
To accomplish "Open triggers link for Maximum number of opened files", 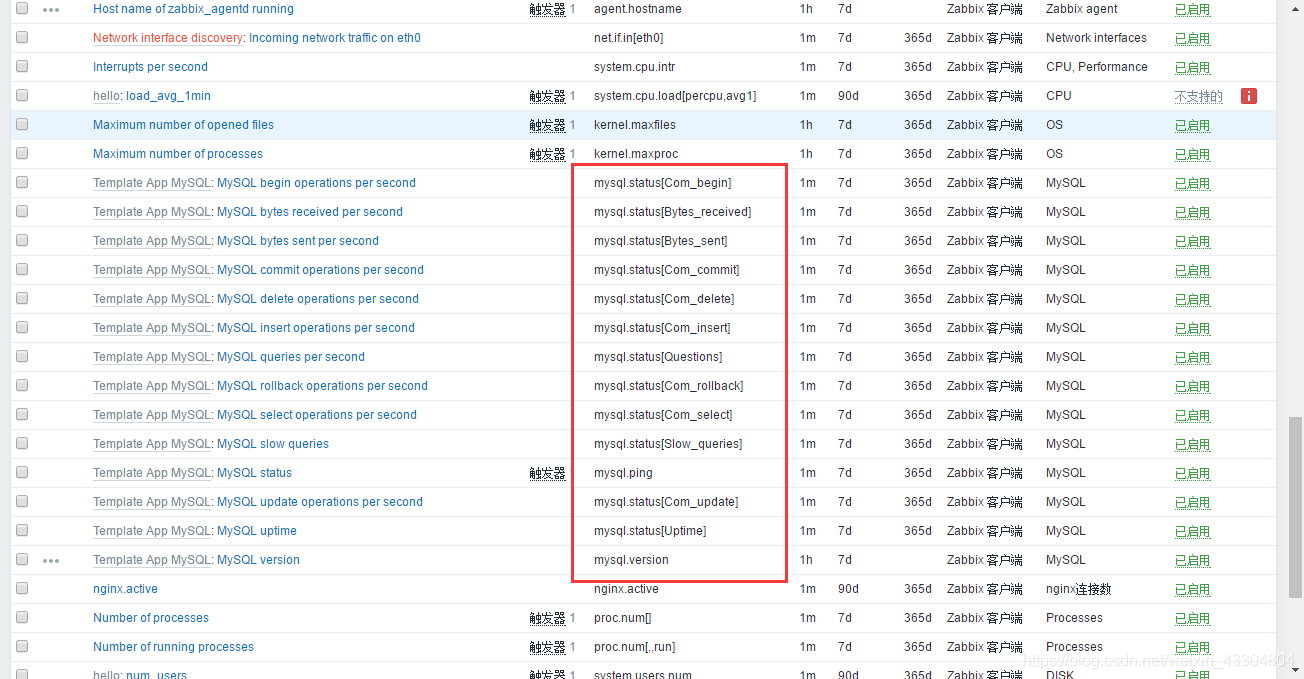I will click(x=548, y=125).
